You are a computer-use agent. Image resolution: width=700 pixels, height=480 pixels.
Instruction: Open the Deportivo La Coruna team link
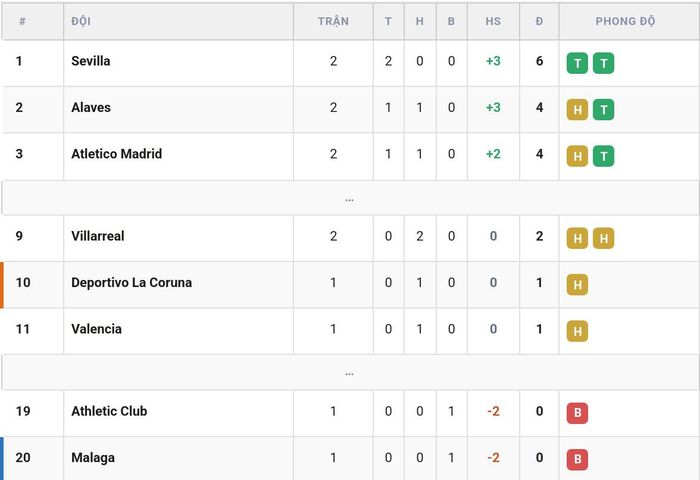[x=132, y=282]
